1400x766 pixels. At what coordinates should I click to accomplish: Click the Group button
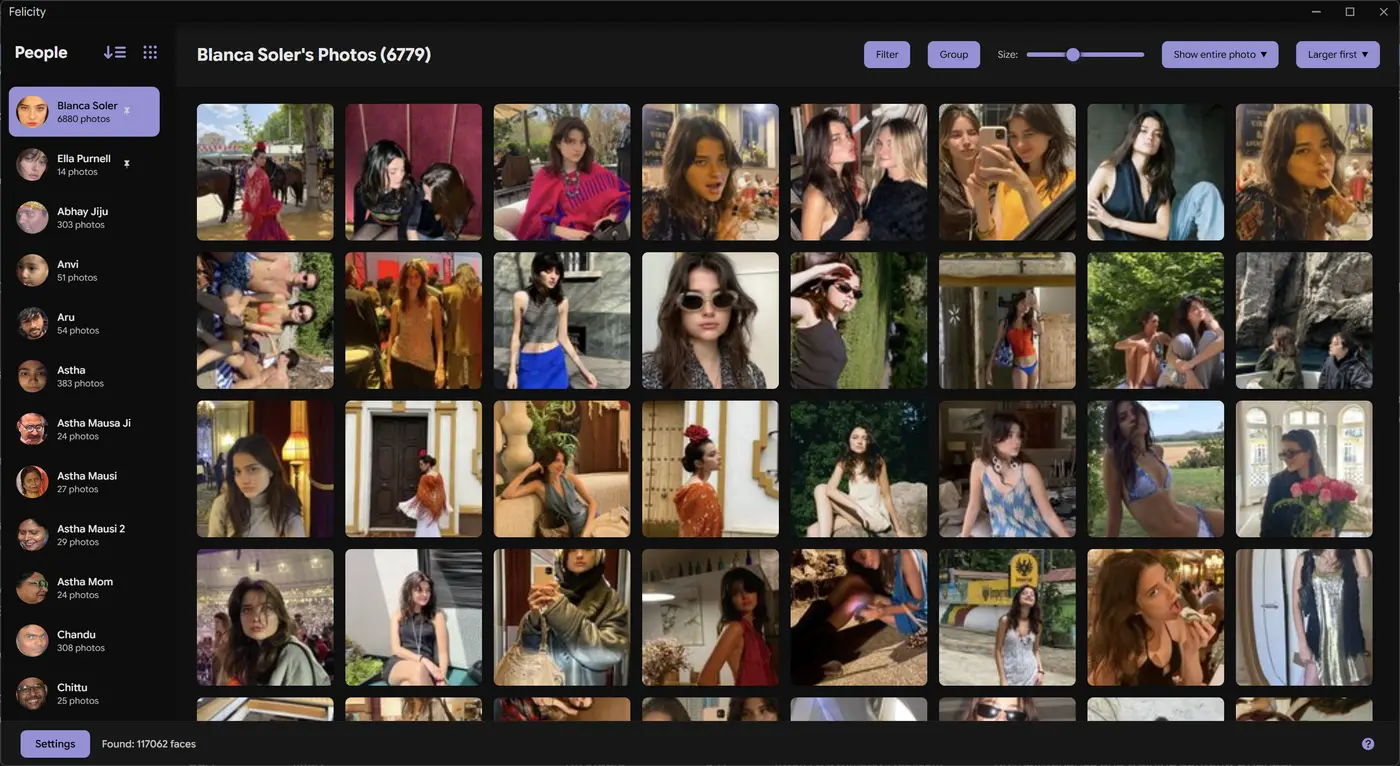point(953,54)
